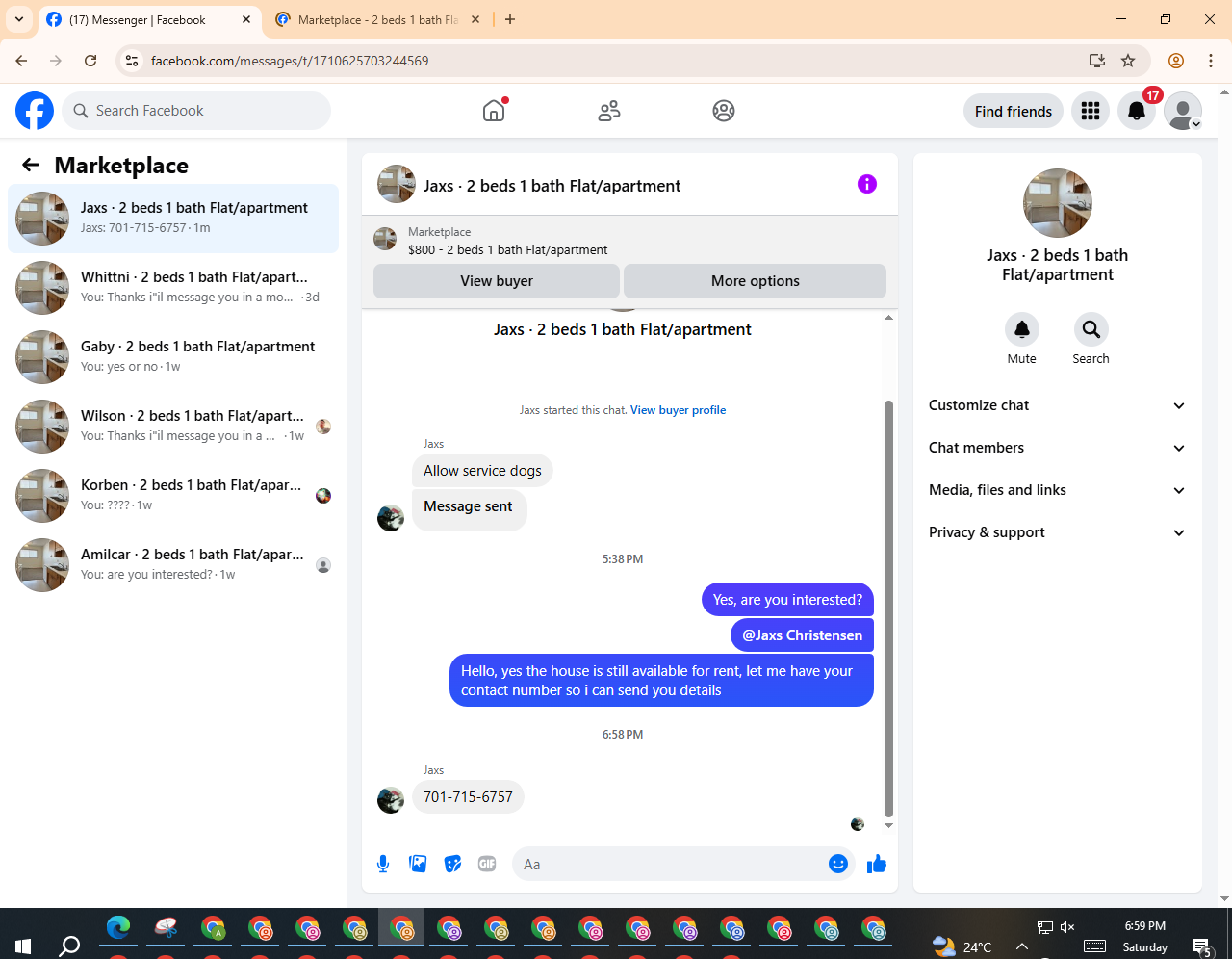This screenshot has height=959, width=1232.
Task: Expand Media, files and links section
Action: pos(1058,490)
